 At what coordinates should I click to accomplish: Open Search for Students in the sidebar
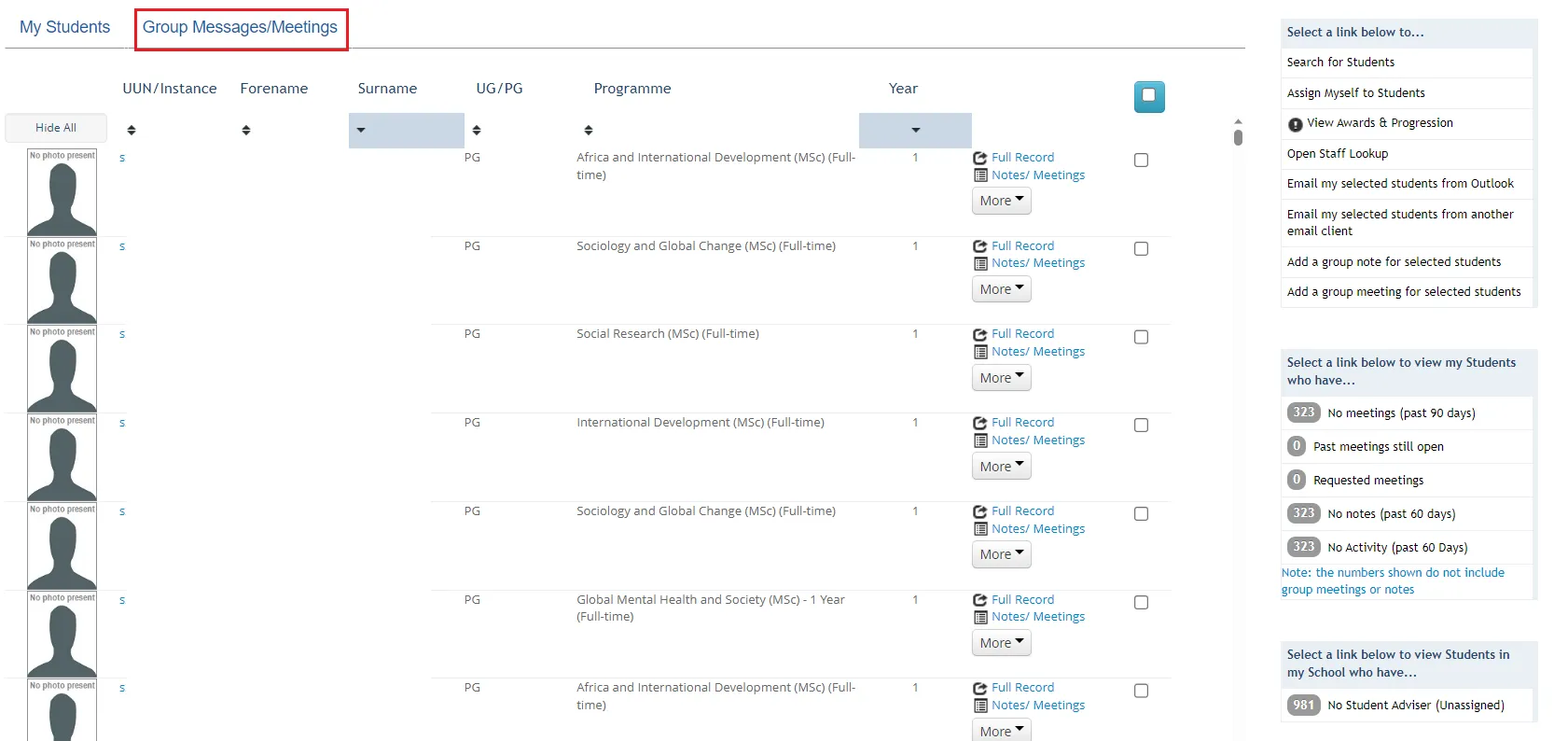[x=1340, y=63]
